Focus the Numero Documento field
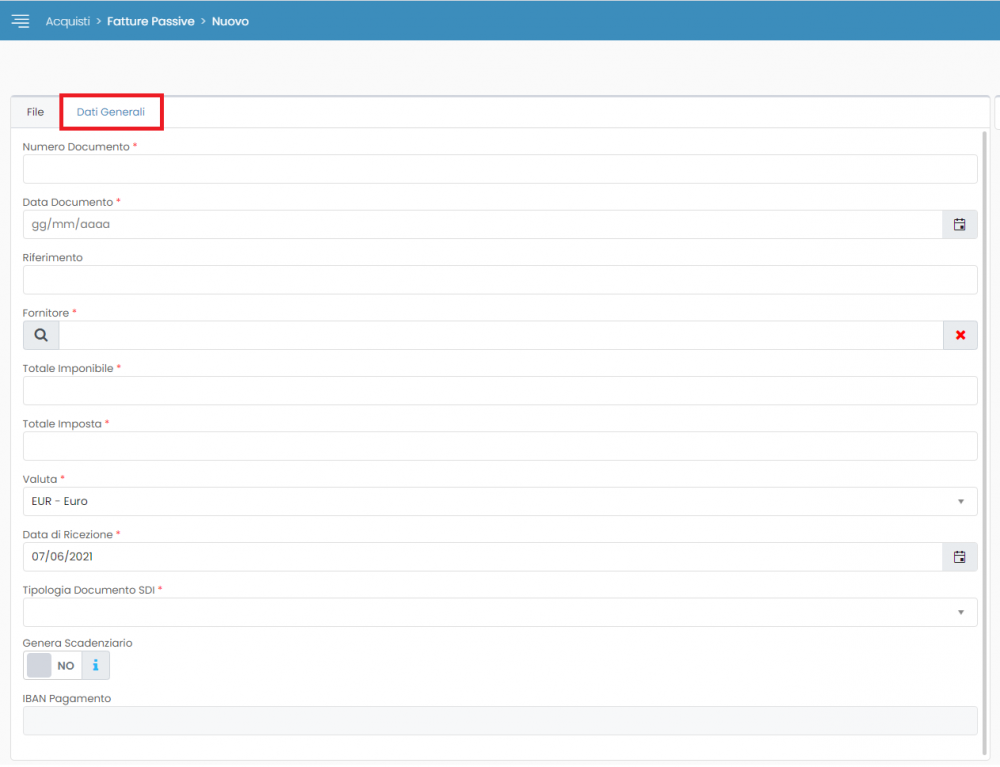Viewport: 1000px width, 767px height. (x=500, y=169)
